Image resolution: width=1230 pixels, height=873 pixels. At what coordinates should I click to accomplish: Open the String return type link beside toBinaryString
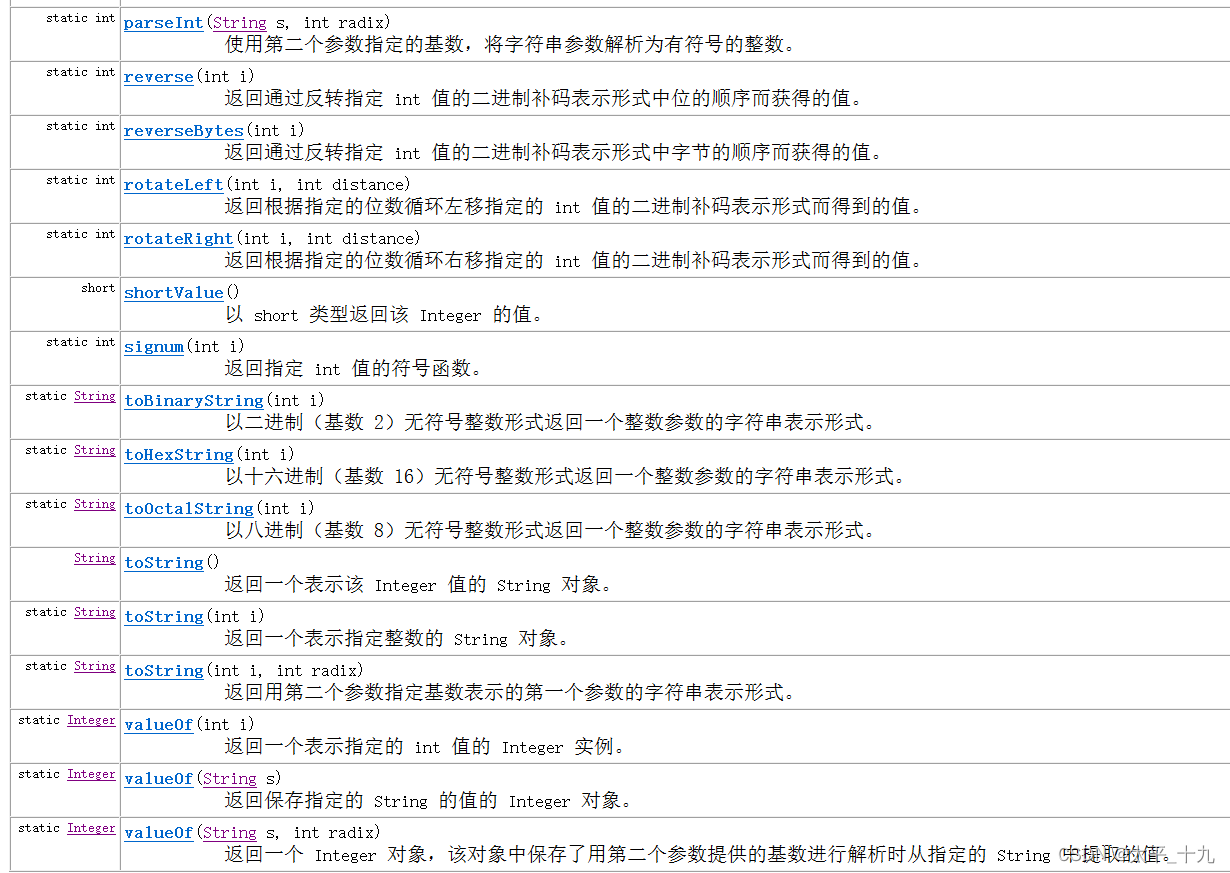(94, 395)
